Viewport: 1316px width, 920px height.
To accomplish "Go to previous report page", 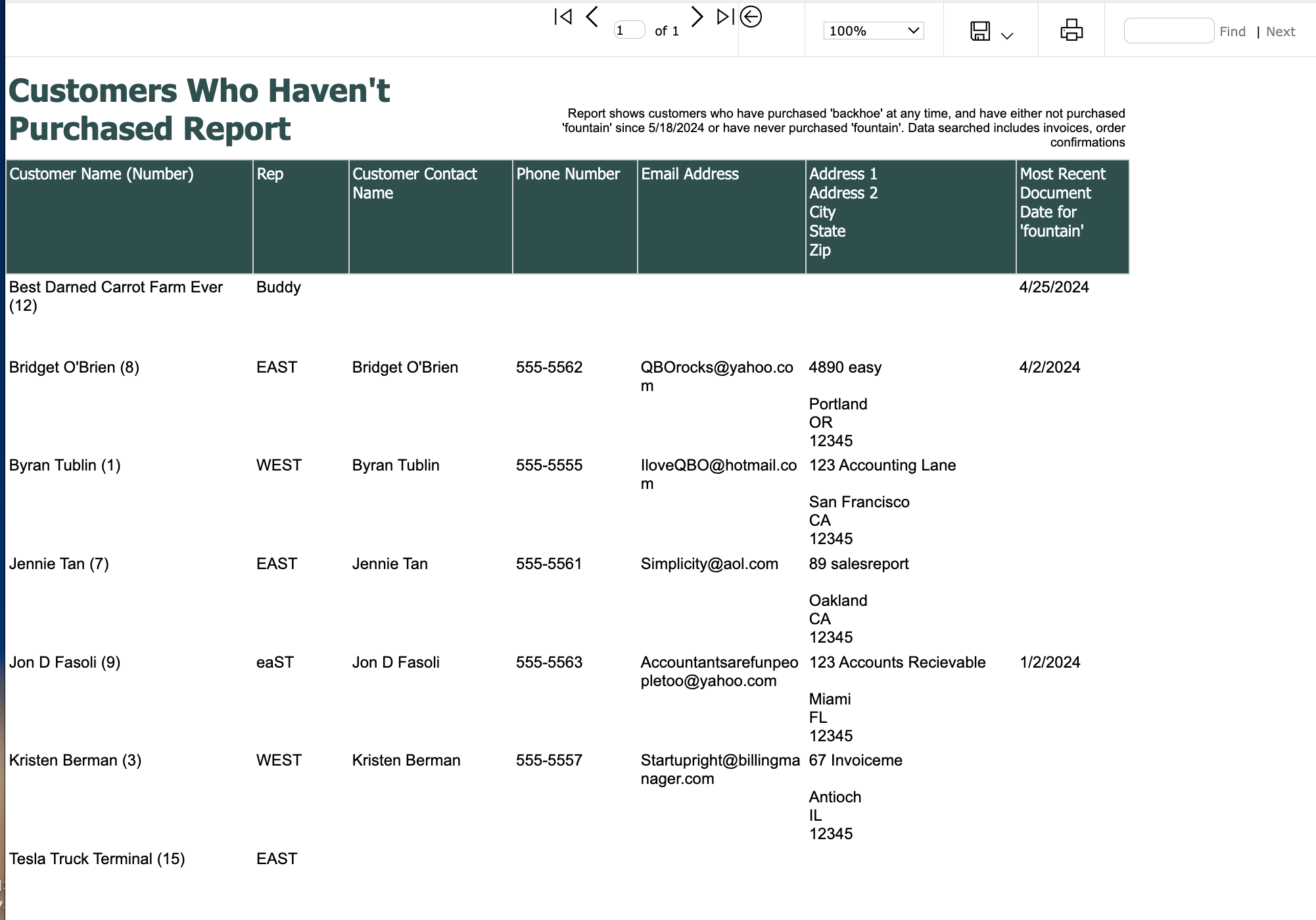I will pyautogui.click(x=592, y=17).
